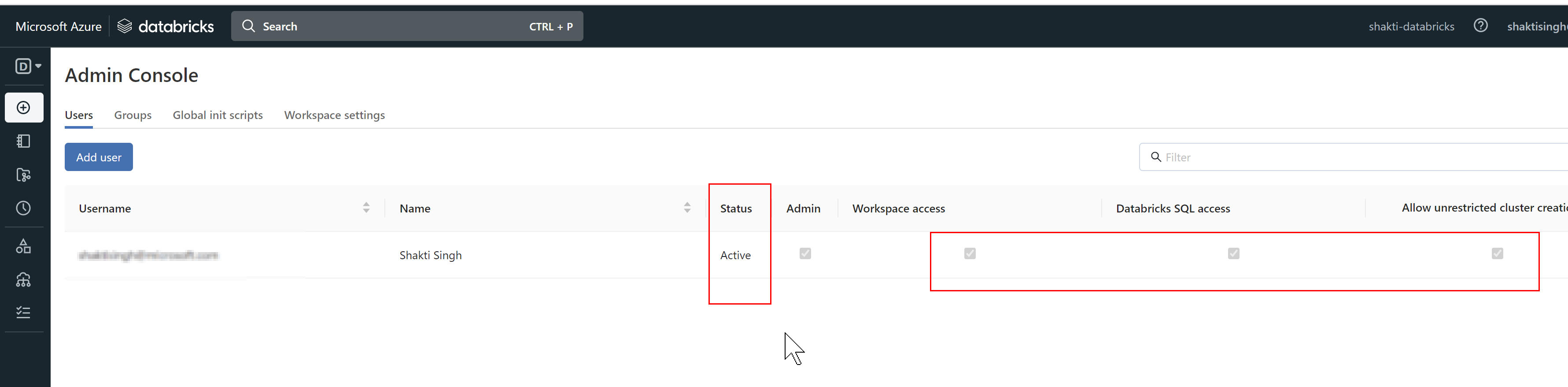1568x387 pixels.
Task: Open the Jobs checklist icon in sidebar
Action: 23,313
